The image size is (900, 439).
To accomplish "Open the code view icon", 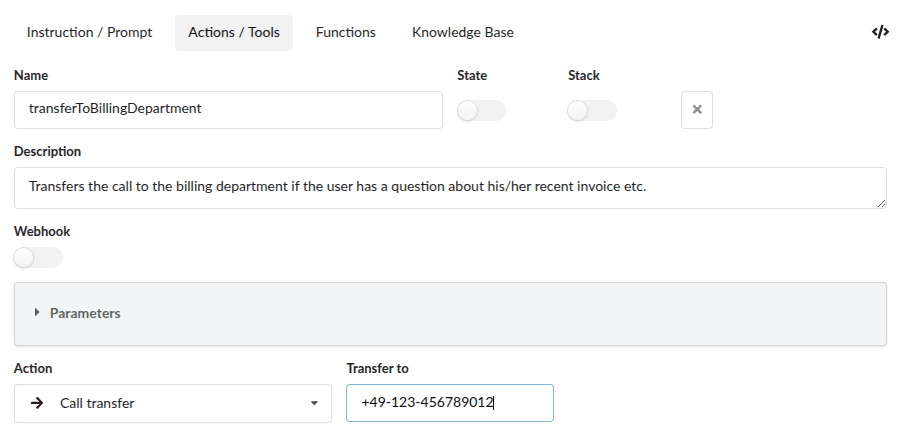I will pyautogui.click(x=880, y=32).
